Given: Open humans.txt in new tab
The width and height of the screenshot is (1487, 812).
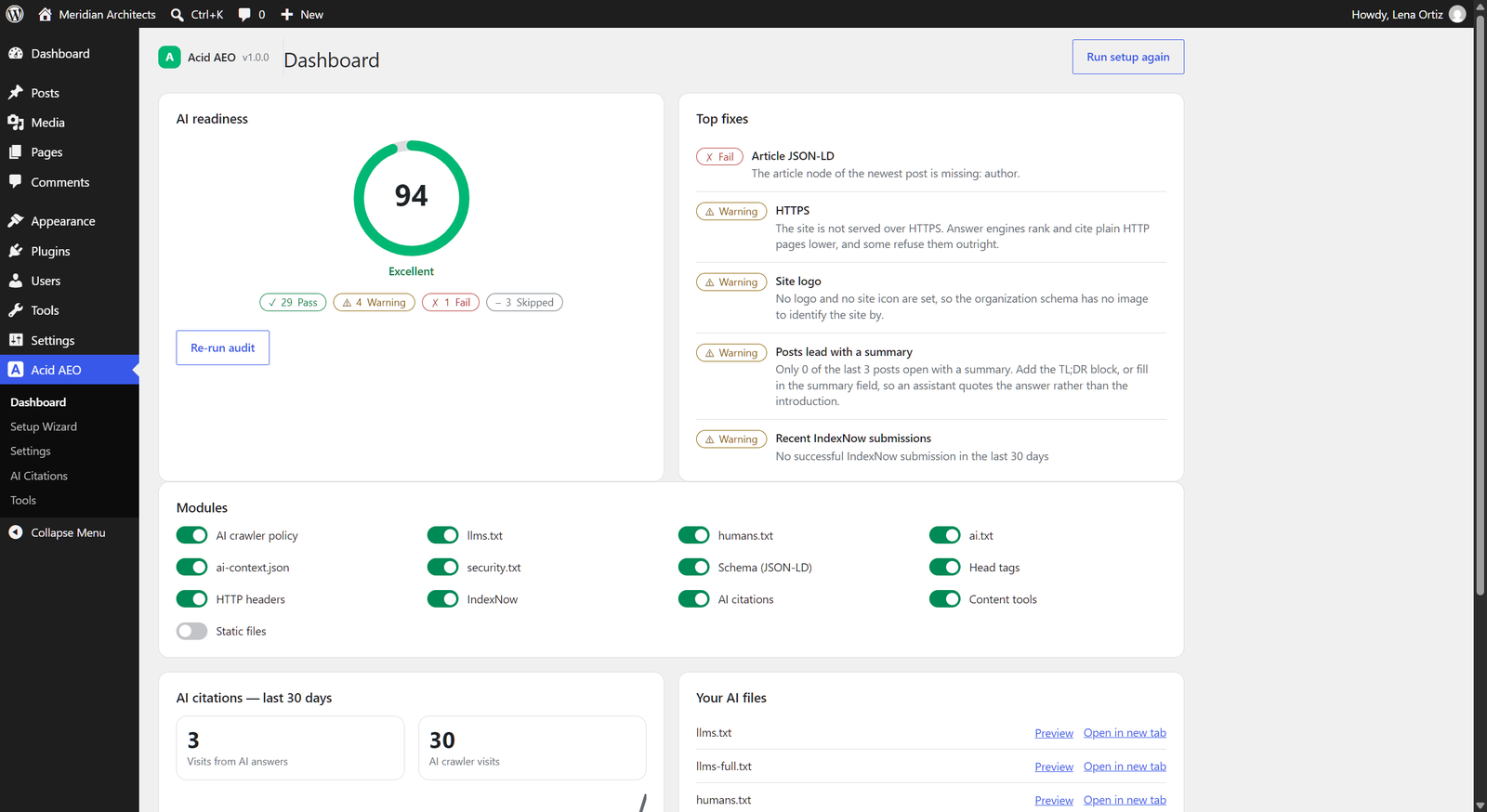Looking at the screenshot, I should [1125, 800].
